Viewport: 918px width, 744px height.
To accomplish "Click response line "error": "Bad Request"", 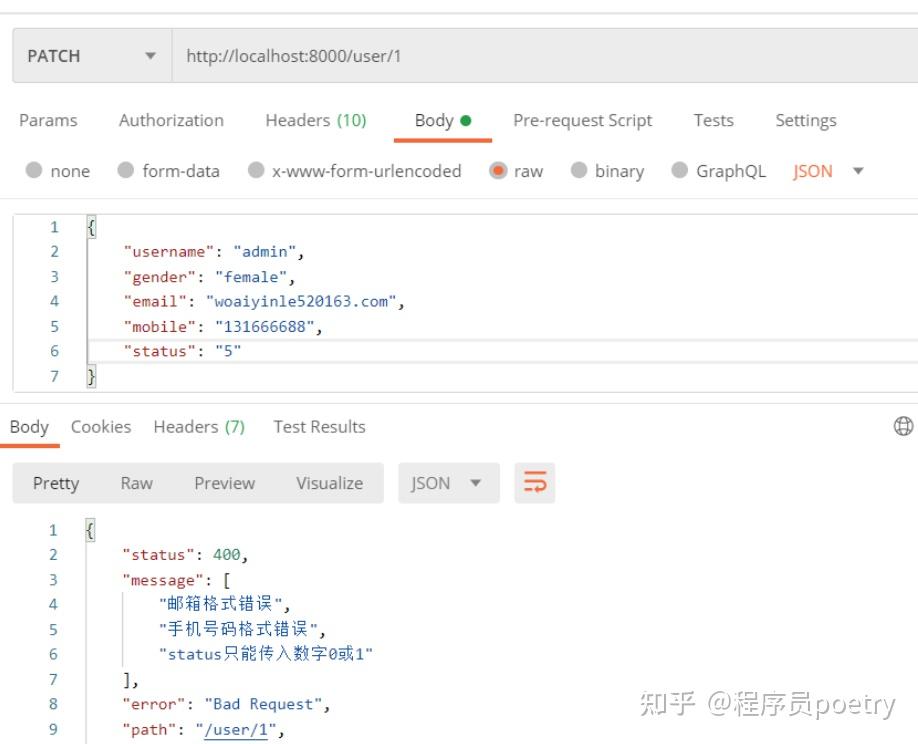I will (x=226, y=704).
